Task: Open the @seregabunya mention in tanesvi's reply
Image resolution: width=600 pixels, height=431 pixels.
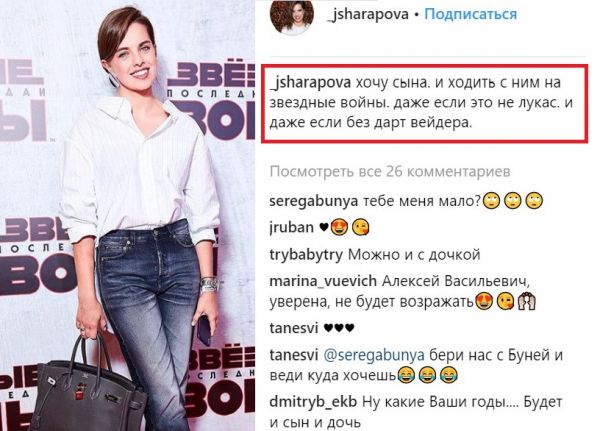Action: [x=374, y=356]
